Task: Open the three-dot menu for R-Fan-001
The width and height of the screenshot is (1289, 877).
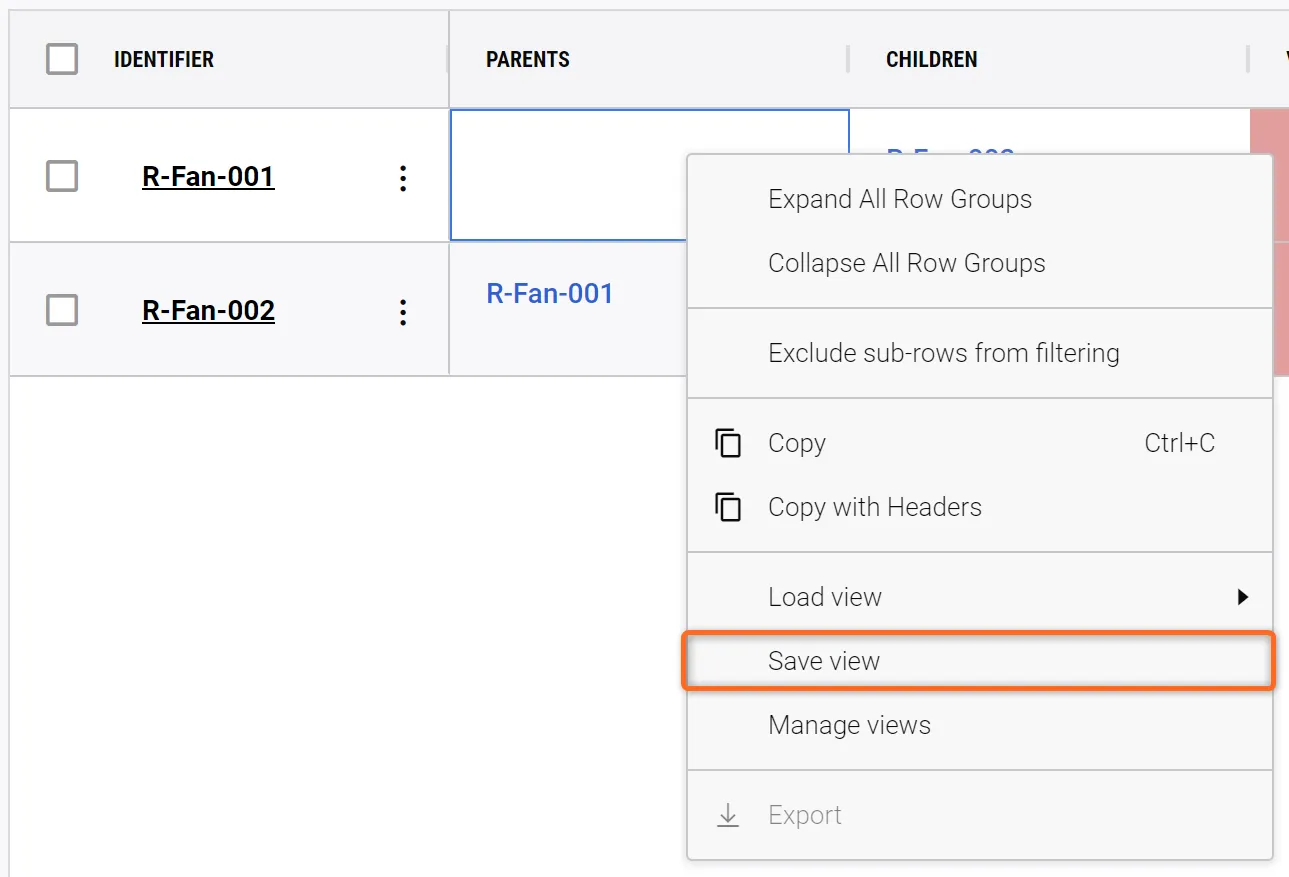Action: (x=403, y=178)
